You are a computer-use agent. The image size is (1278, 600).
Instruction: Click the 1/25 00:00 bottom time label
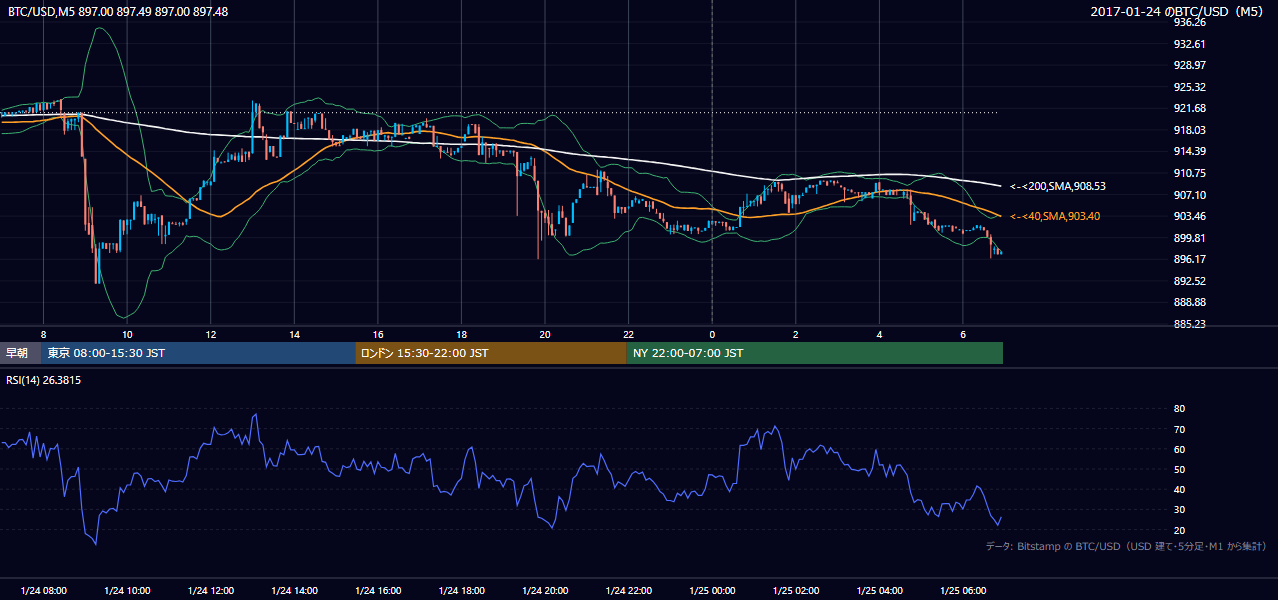tap(712, 590)
